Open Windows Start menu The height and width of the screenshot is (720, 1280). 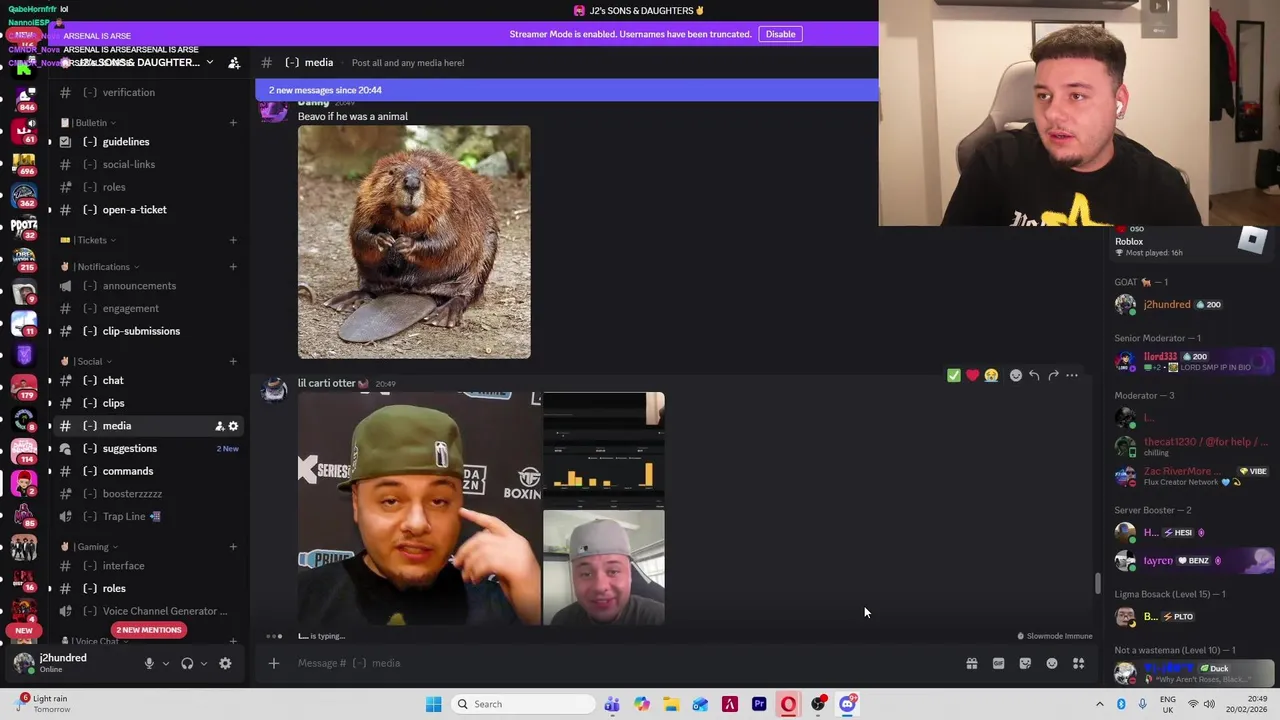[x=433, y=704]
